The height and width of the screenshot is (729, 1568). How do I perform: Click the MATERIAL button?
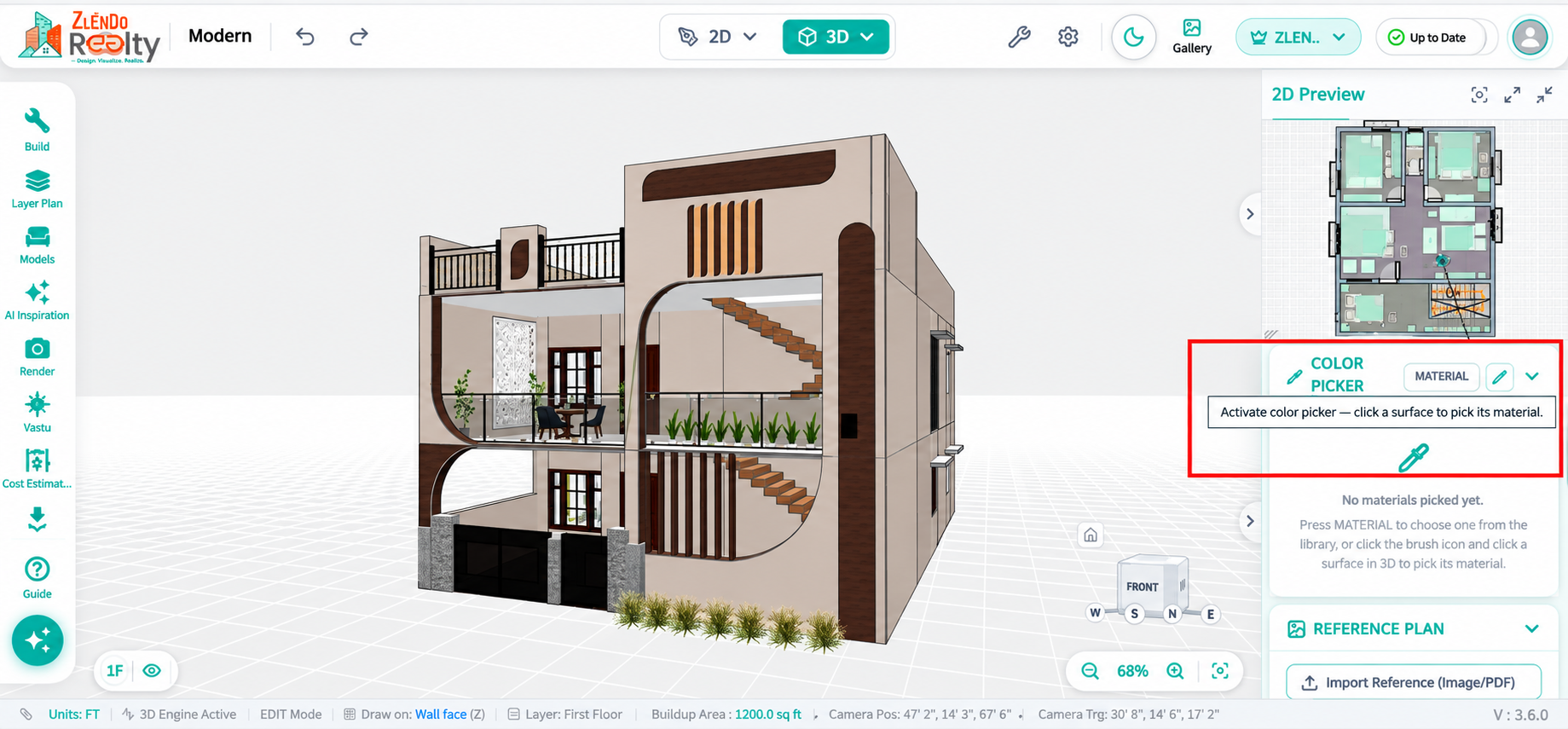click(x=1441, y=376)
